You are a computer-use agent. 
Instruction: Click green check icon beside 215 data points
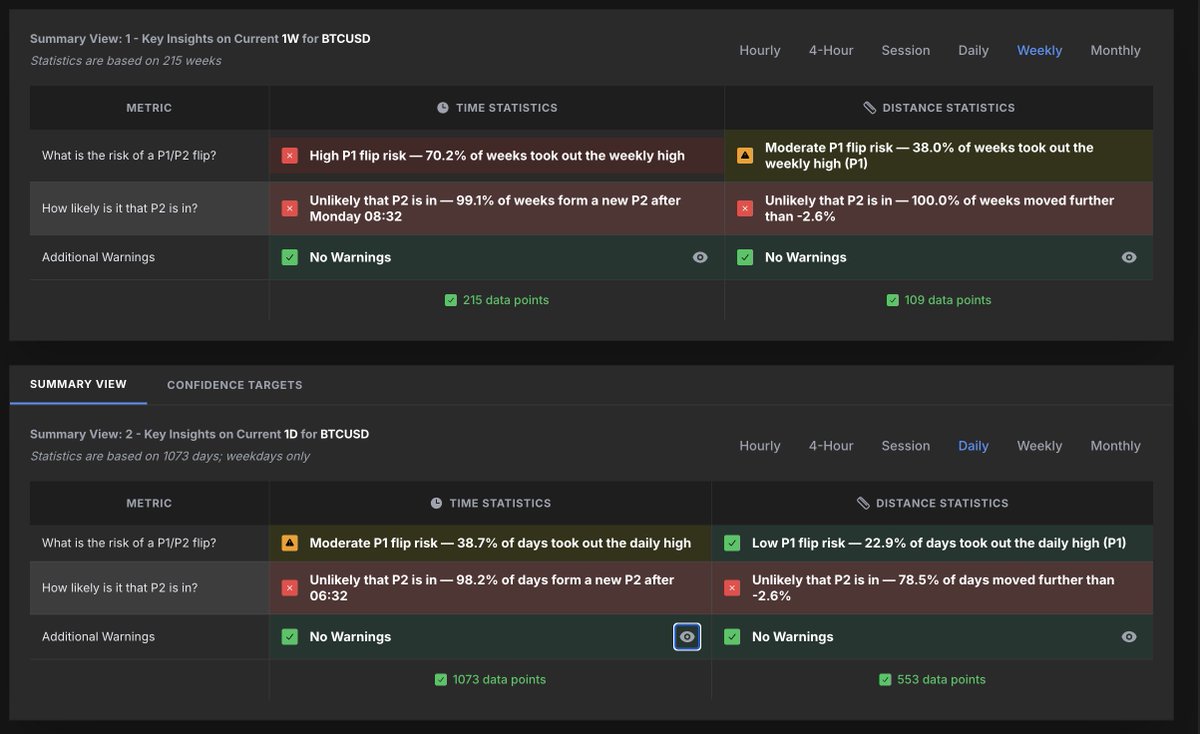click(450, 300)
